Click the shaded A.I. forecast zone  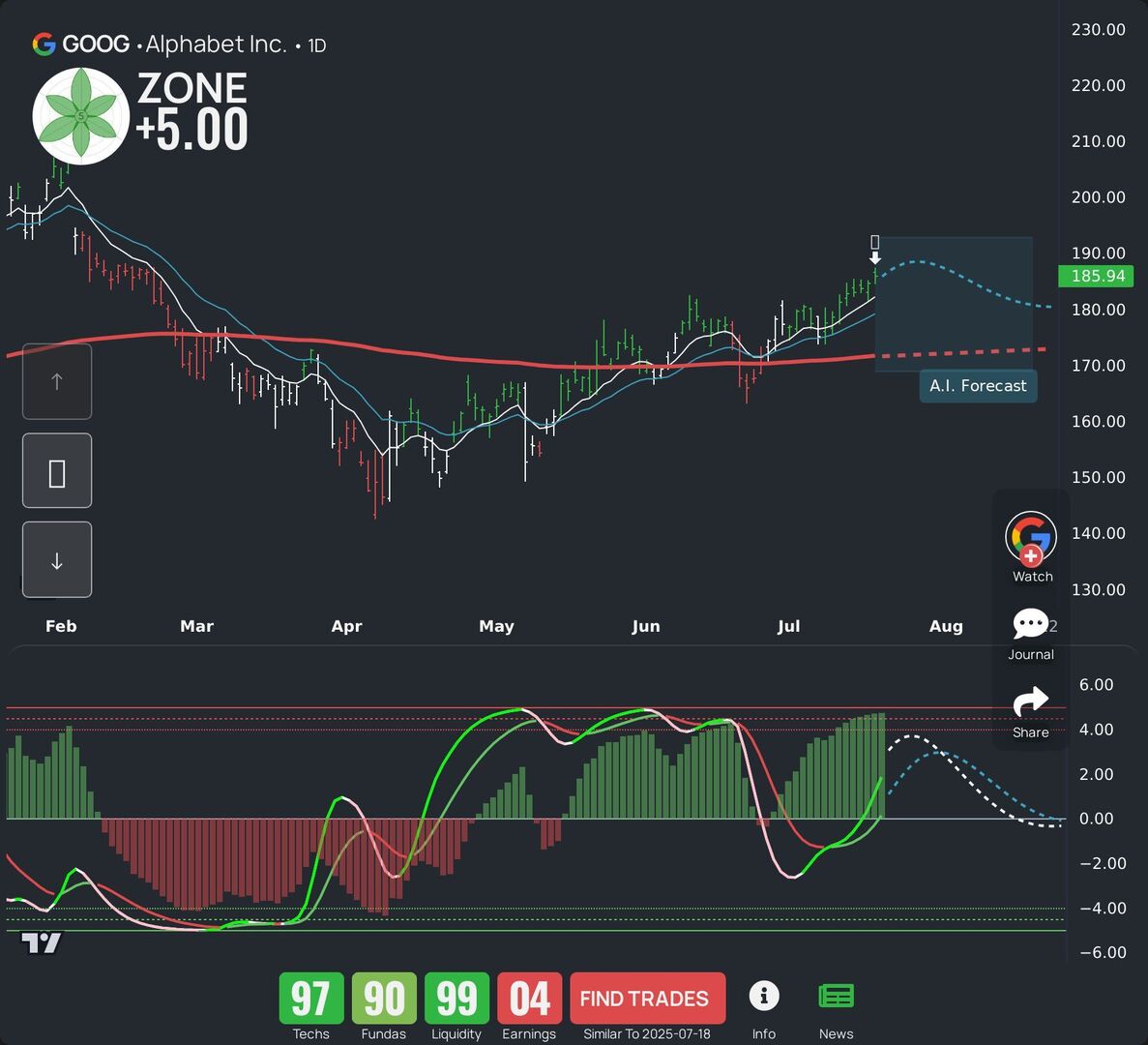coord(954,304)
